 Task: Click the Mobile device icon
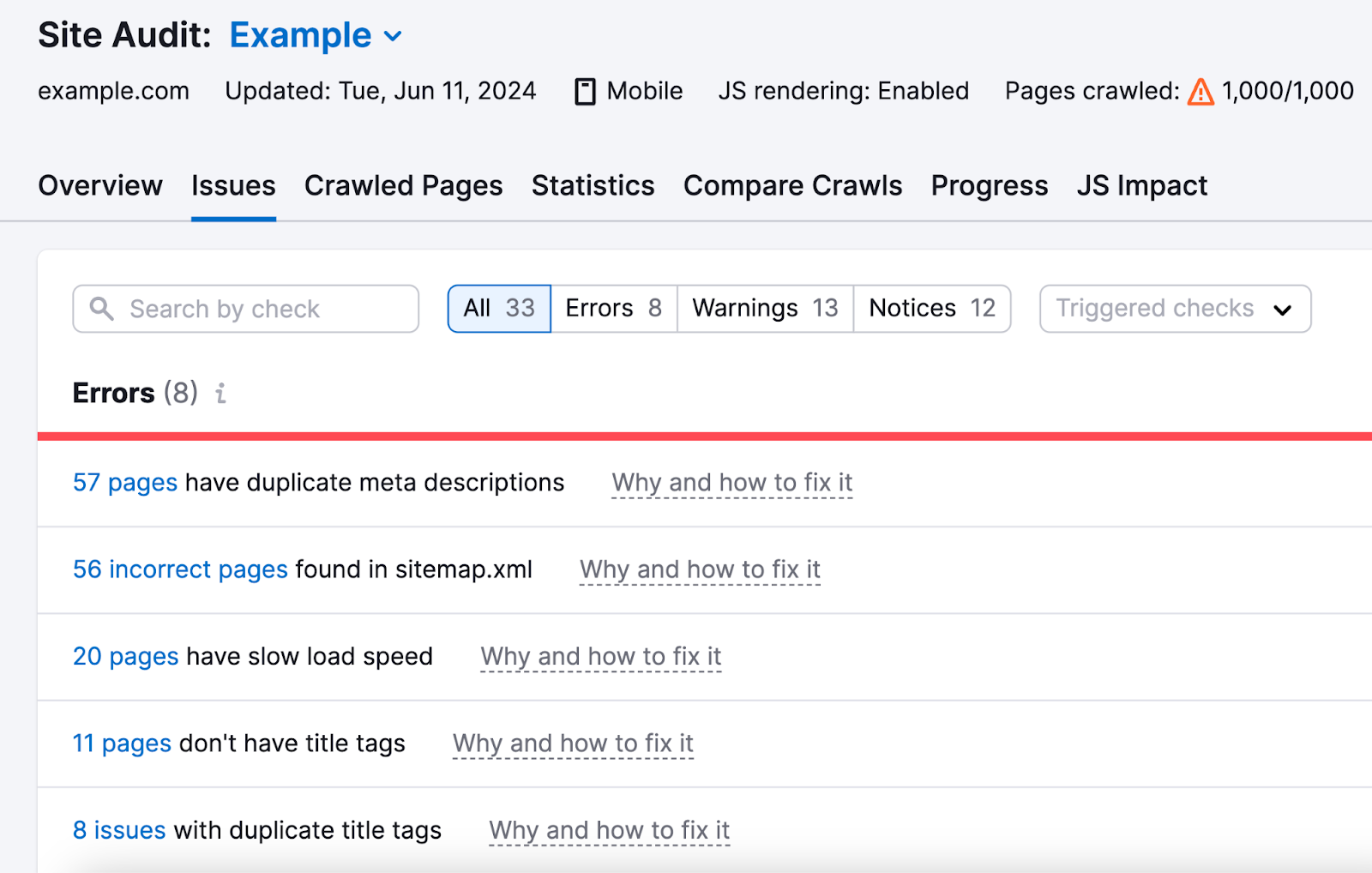(x=586, y=91)
